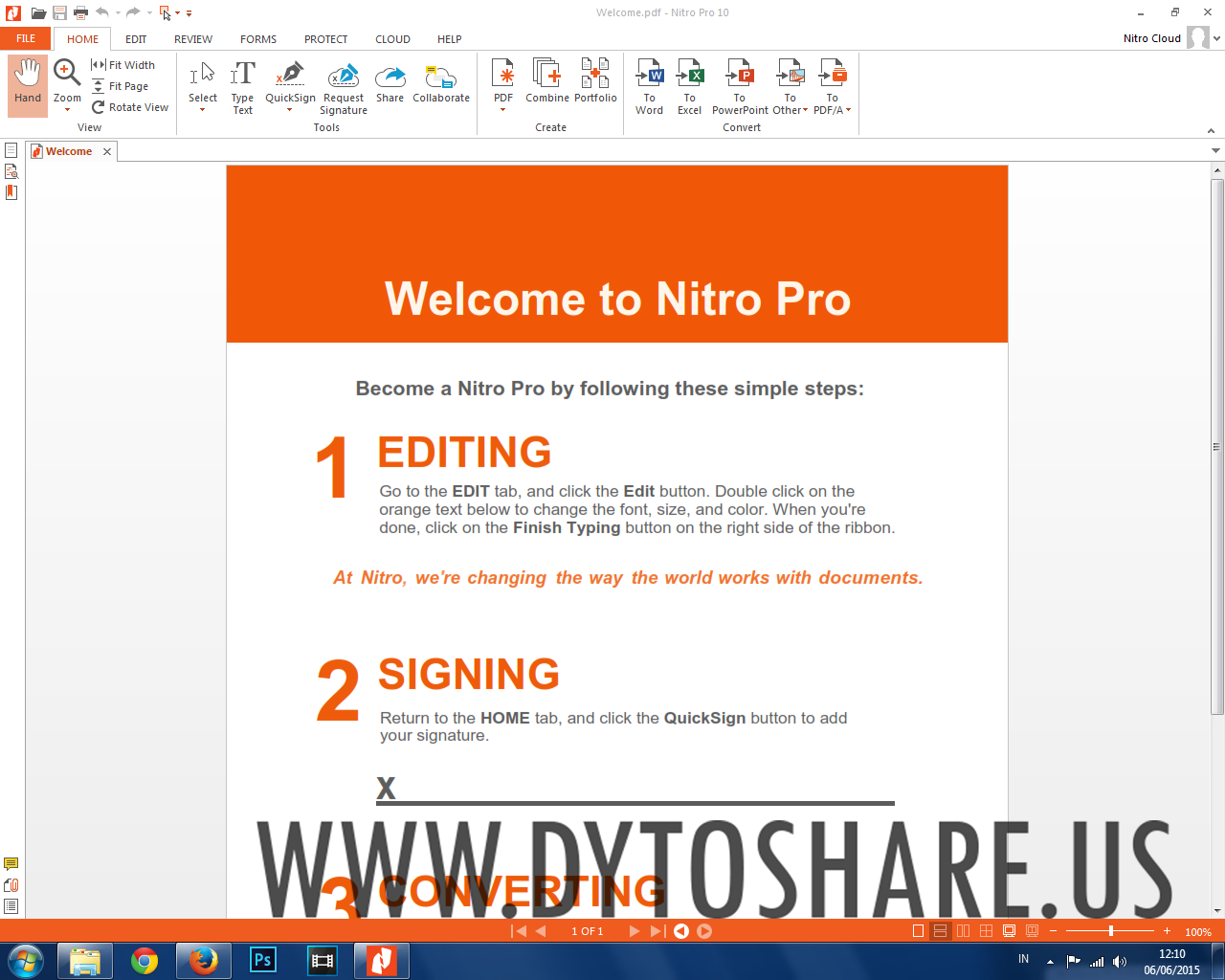Switch to the PROTECT tab
This screenshot has width=1225, height=980.
click(326, 39)
